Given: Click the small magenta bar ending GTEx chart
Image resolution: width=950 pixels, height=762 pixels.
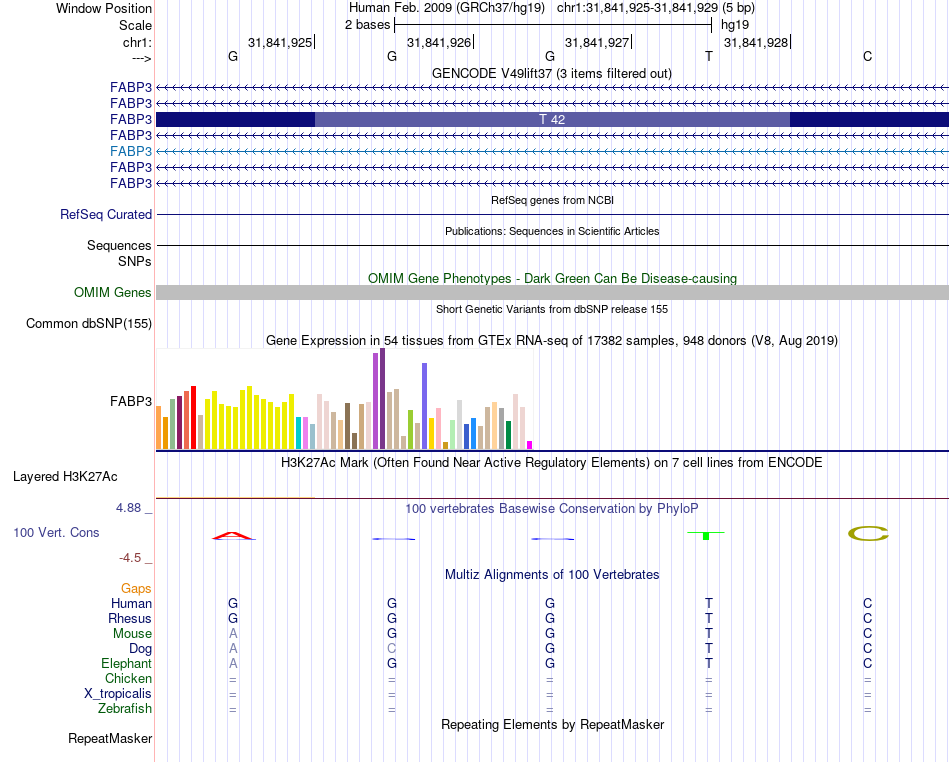Looking at the screenshot, I should tap(530, 445).
